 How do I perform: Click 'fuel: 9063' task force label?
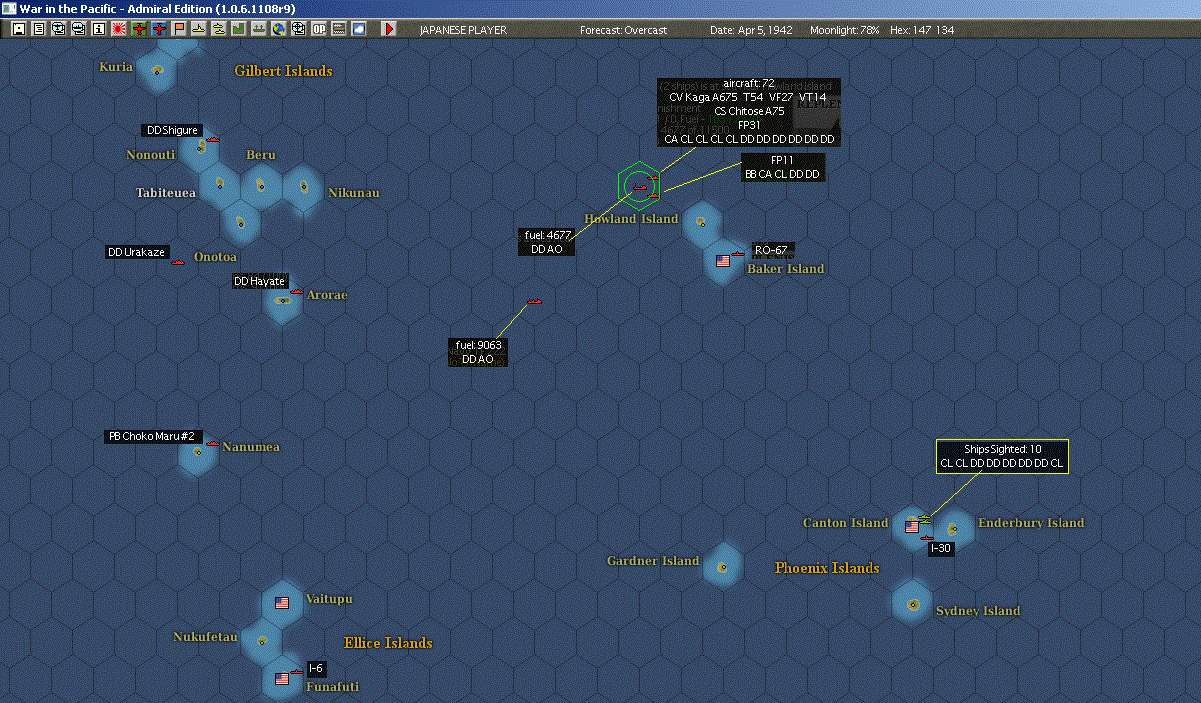click(478, 352)
